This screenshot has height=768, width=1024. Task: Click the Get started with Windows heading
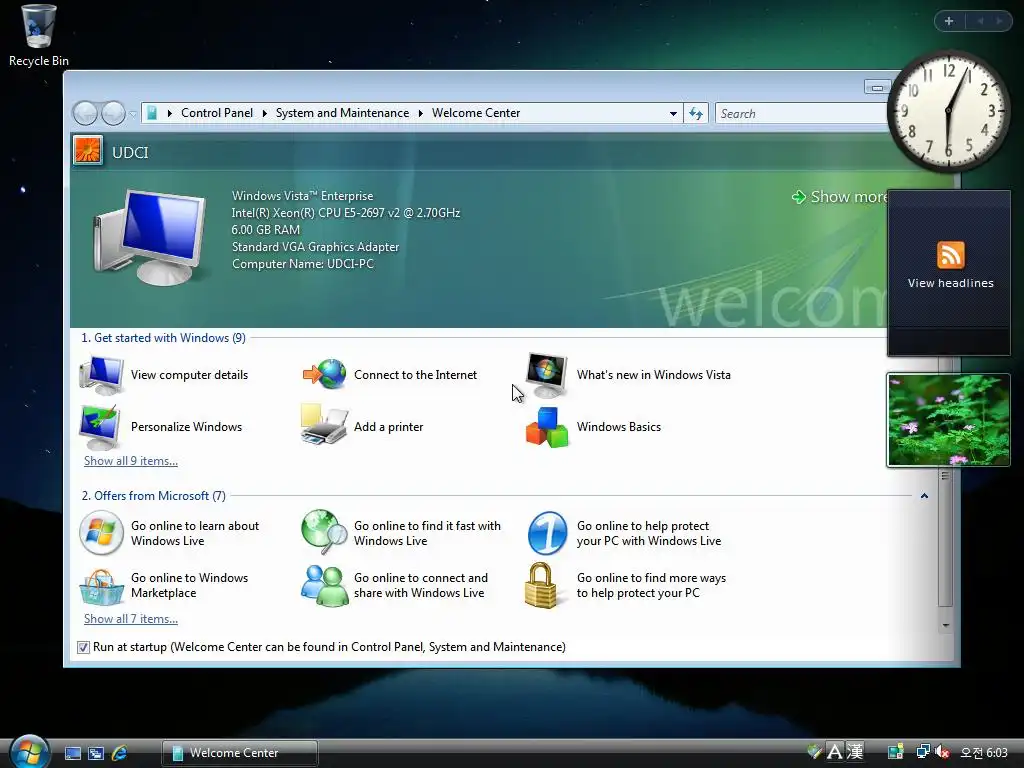(163, 338)
